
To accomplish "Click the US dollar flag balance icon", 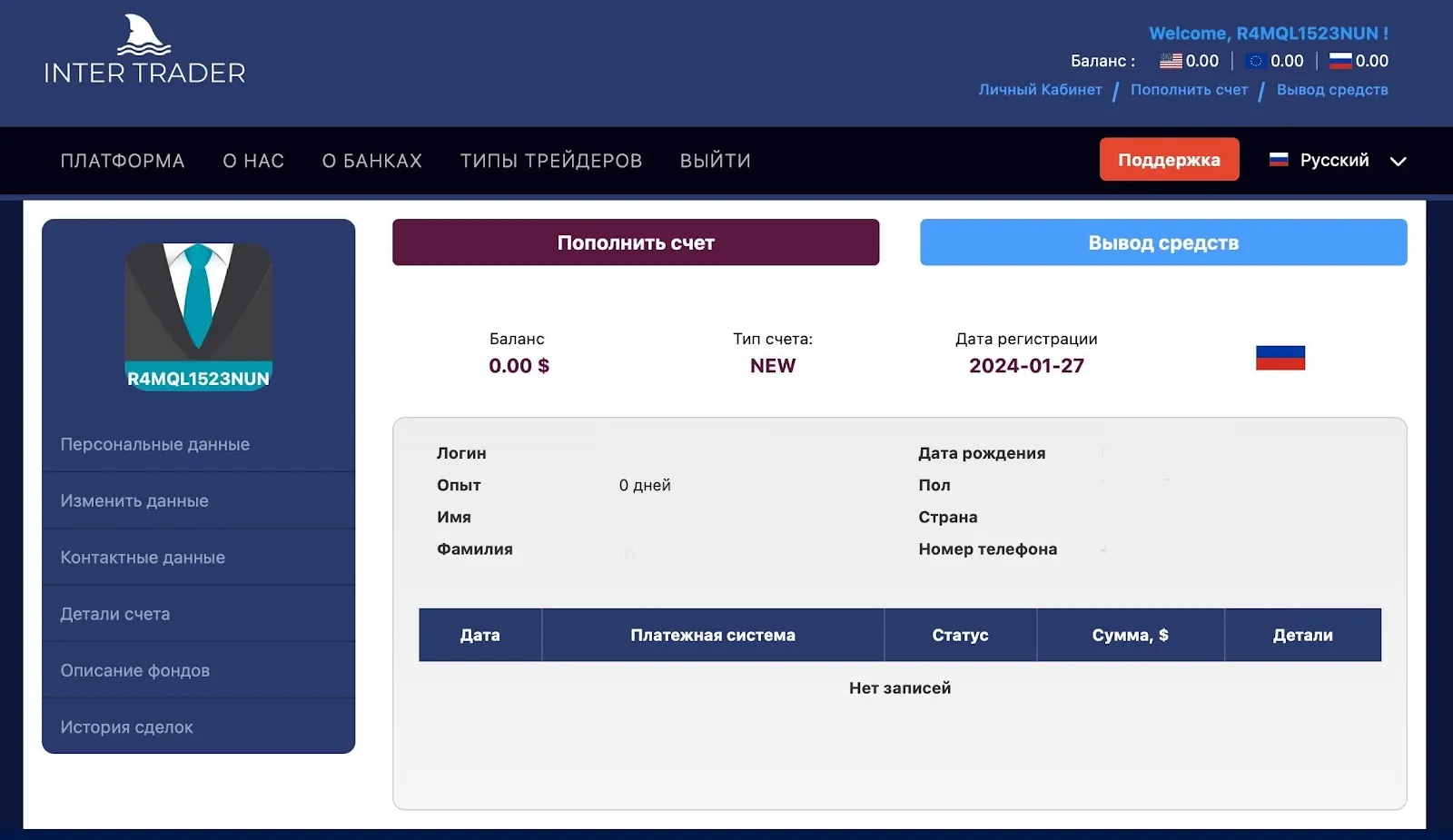I will click(x=1171, y=61).
